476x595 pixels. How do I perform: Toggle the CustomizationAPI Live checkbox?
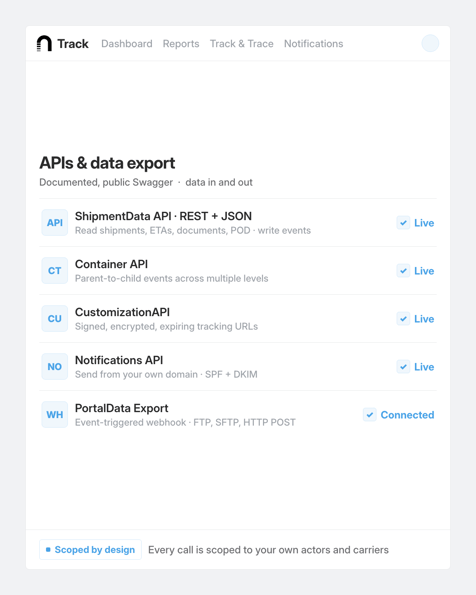tap(403, 319)
